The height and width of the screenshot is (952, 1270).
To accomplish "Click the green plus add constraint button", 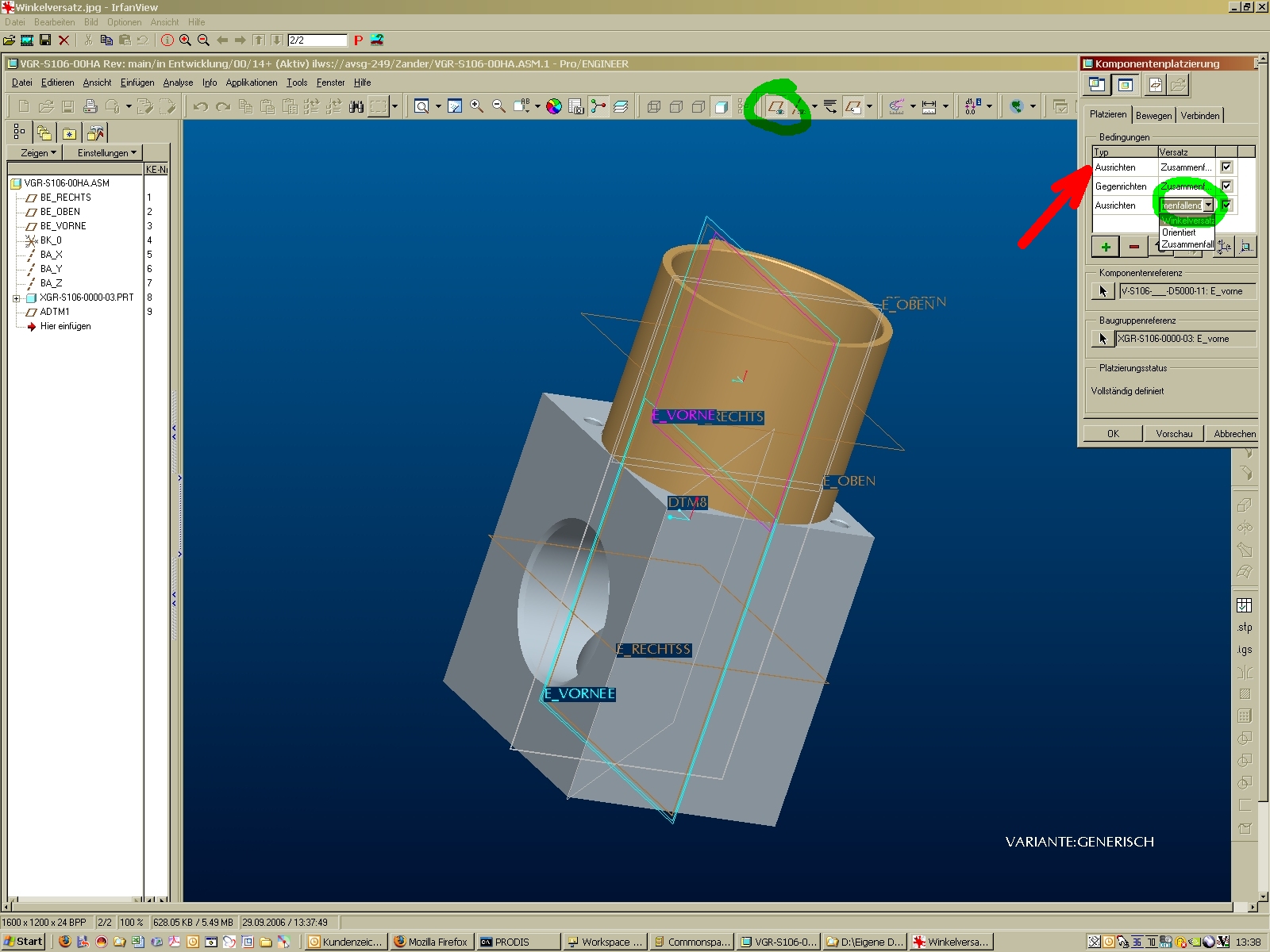I will (x=1105, y=247).
